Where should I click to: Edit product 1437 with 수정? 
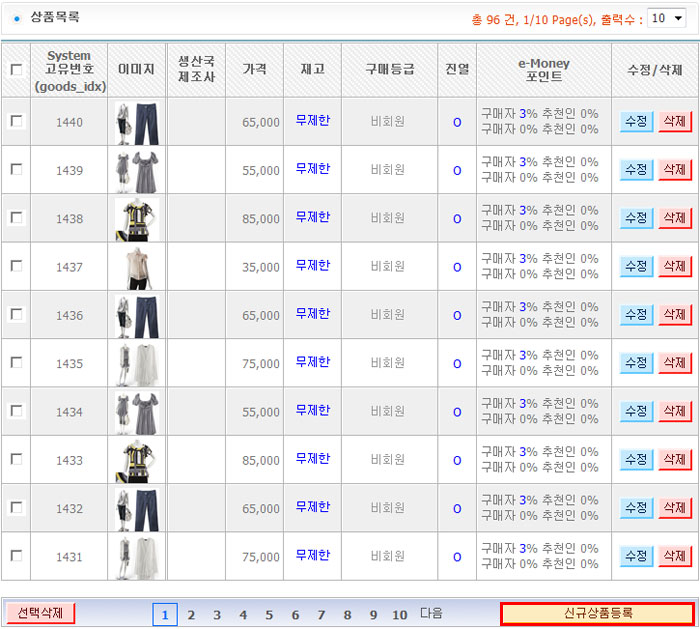[636, 267]
